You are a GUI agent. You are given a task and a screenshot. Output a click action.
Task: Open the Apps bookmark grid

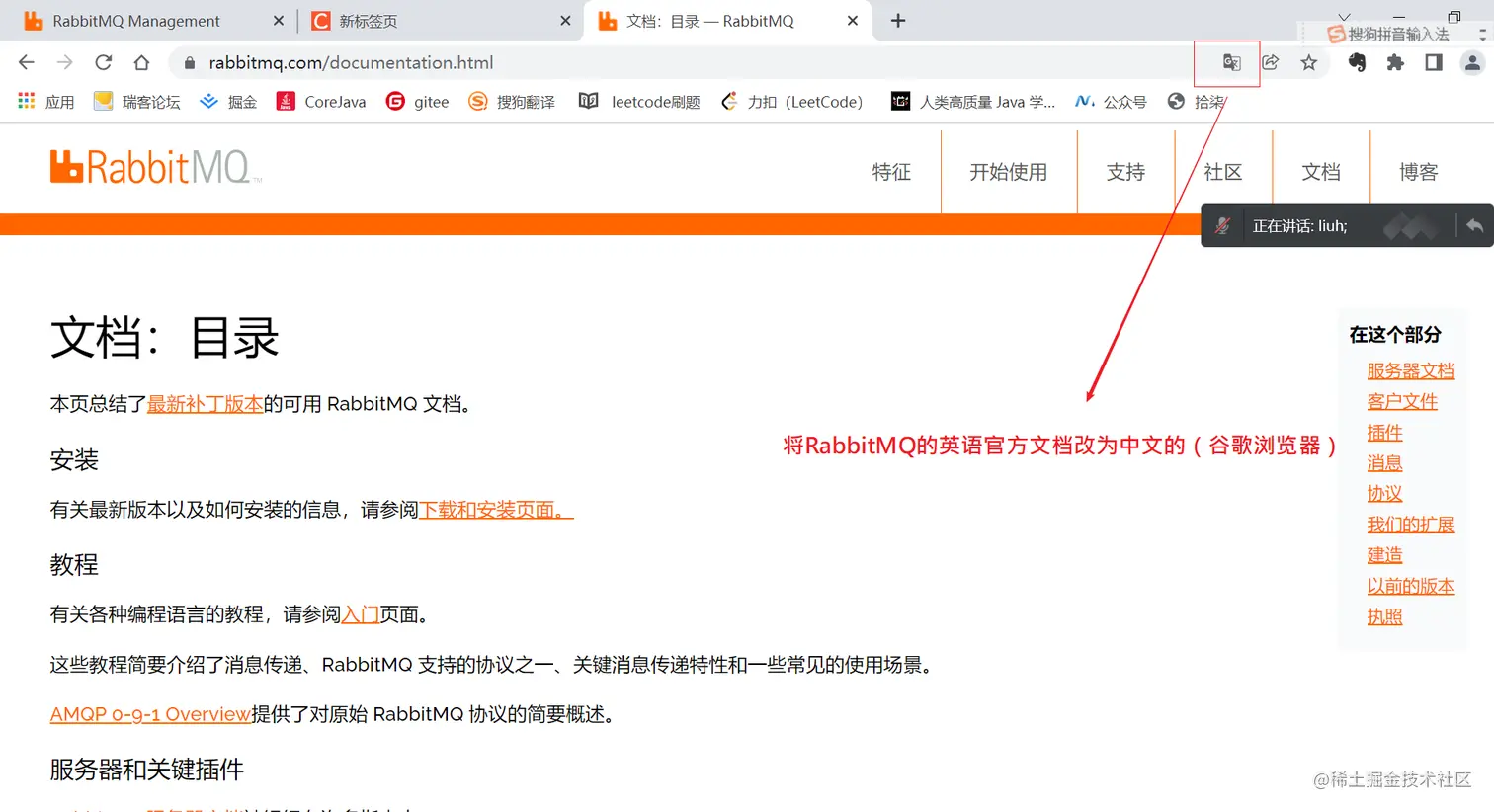(45, 101)
